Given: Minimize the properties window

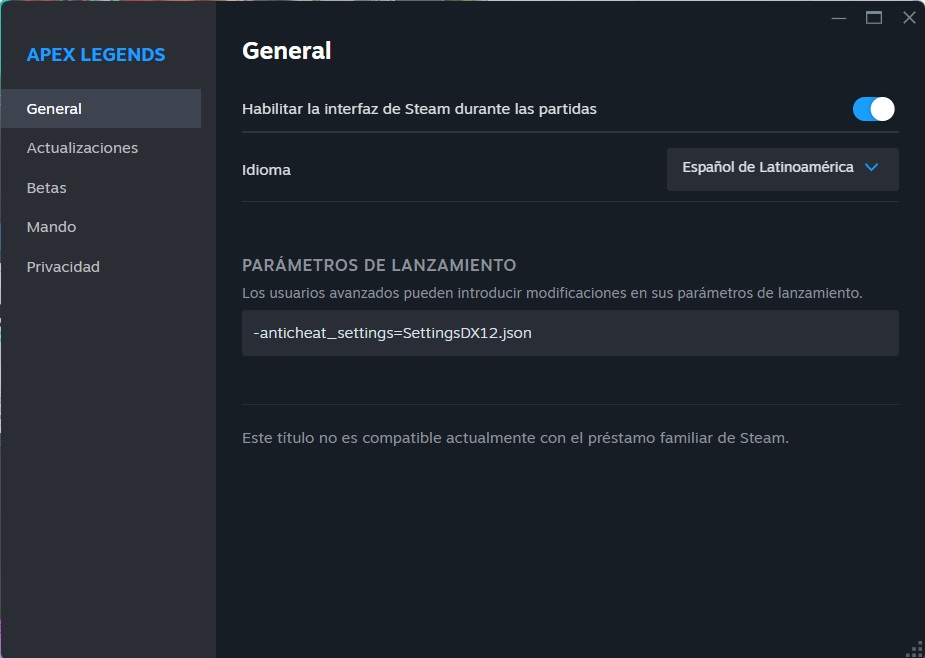Looking at the screenshot, I should (839, 18).
